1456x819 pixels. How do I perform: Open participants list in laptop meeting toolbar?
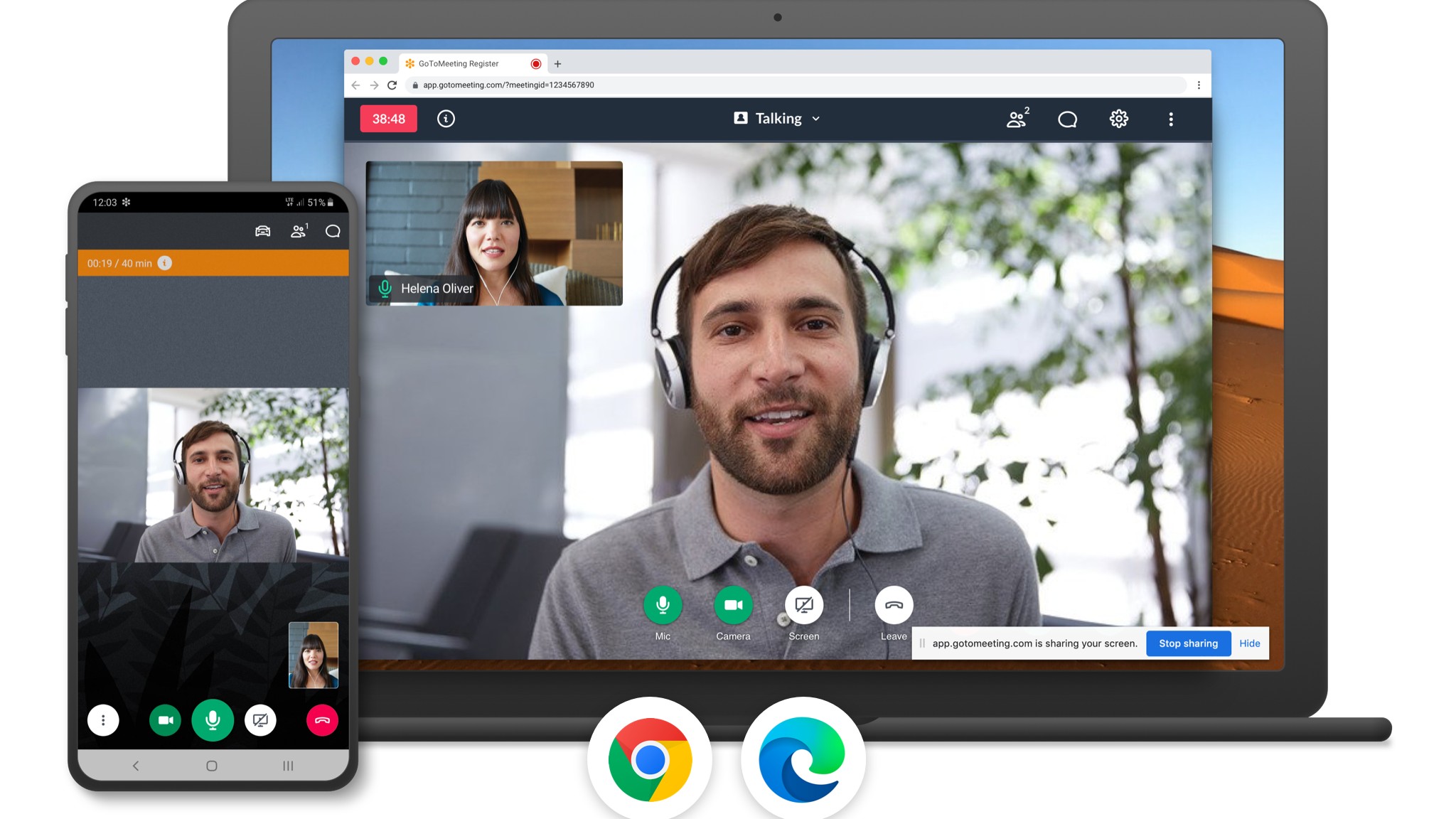(1017, 118)
